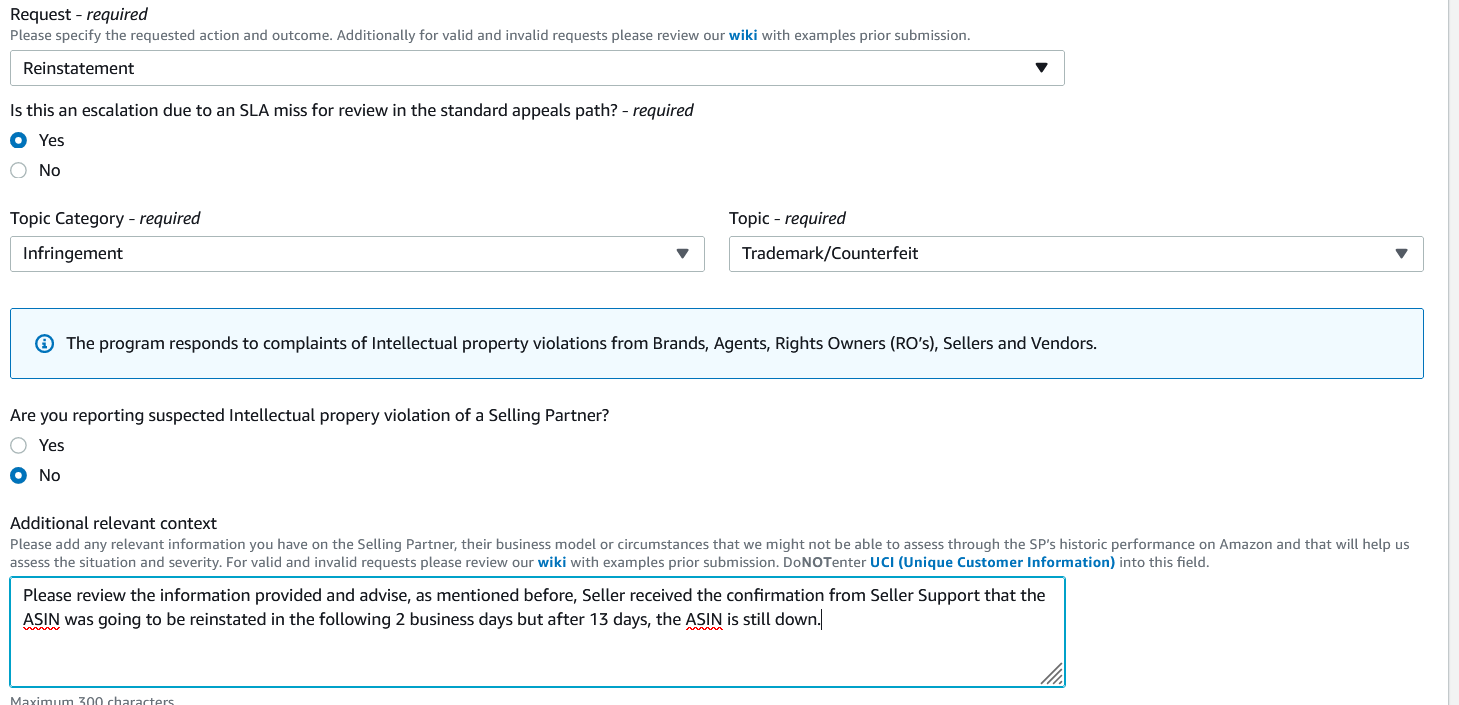The image size is (1459, 705).
Task: Select No for reporting Intellectual property violation
Action: click(18, 475)
